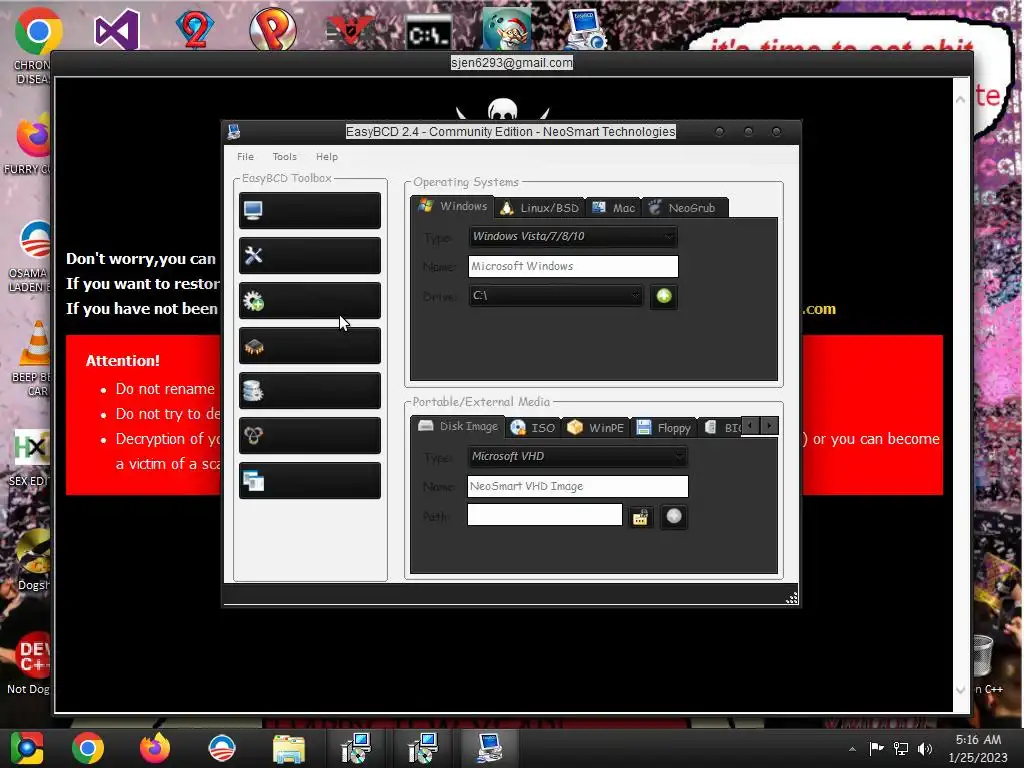Click the Firefox desktop shortcut icon
This screenshot has height=768, width=1024.
[x=34, y=136]
